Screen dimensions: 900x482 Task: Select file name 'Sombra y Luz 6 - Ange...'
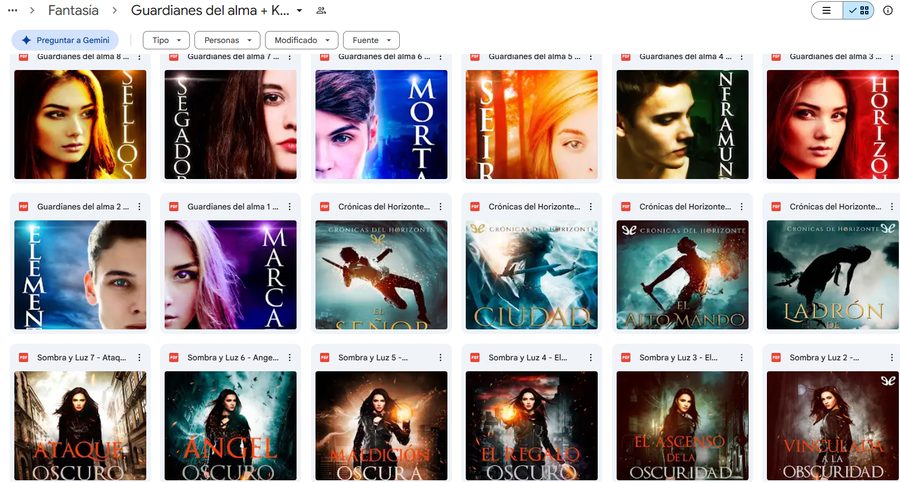[232, 357]
